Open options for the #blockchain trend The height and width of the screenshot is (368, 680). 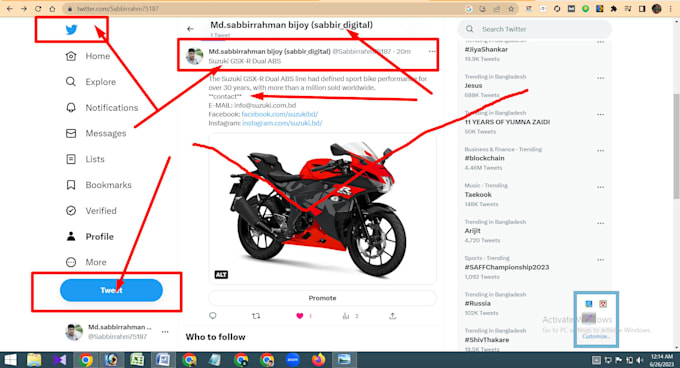pyautogui.click(x=600, y=150)
